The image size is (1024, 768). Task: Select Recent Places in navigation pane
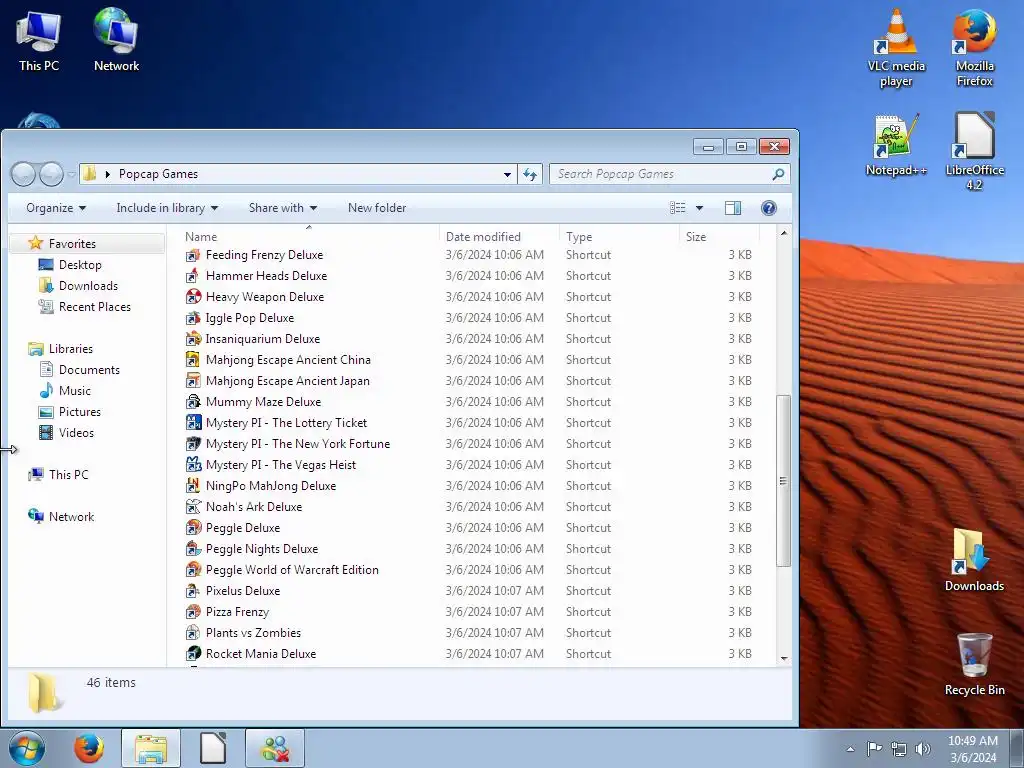pyautogui.click(x=94, y=307)
